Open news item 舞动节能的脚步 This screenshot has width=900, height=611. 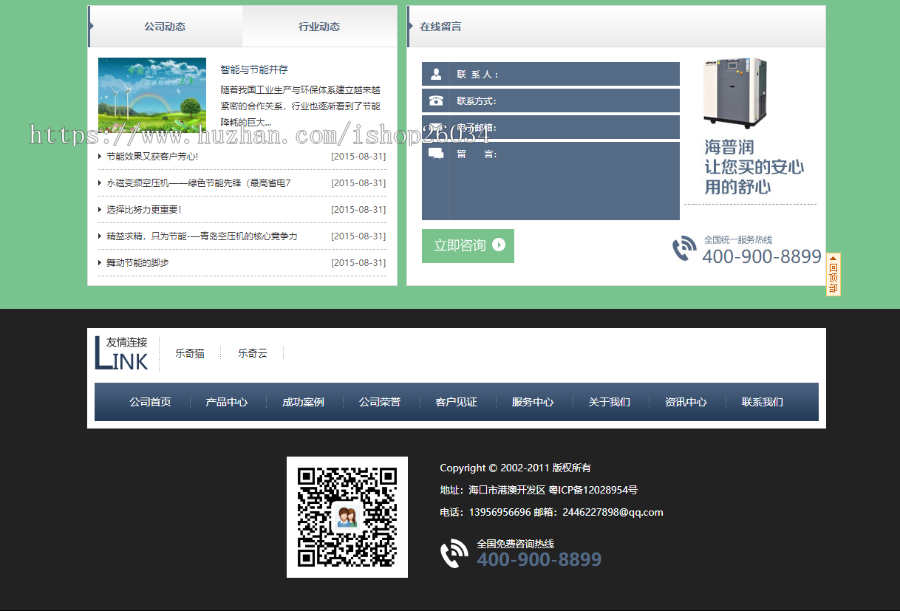pyautogui.click(x=138, y=262)
